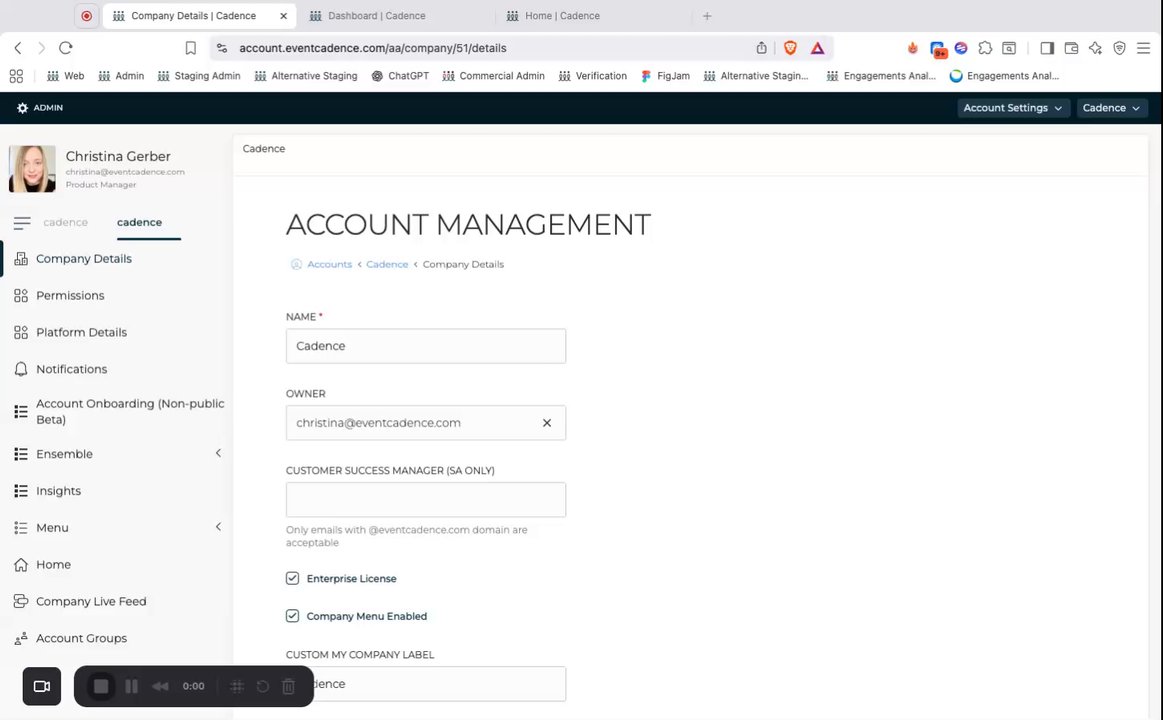The height and width of the screenshot is (720, 1163).
Task: Open the Staging Admin bookmark
Action: [199, 76]
